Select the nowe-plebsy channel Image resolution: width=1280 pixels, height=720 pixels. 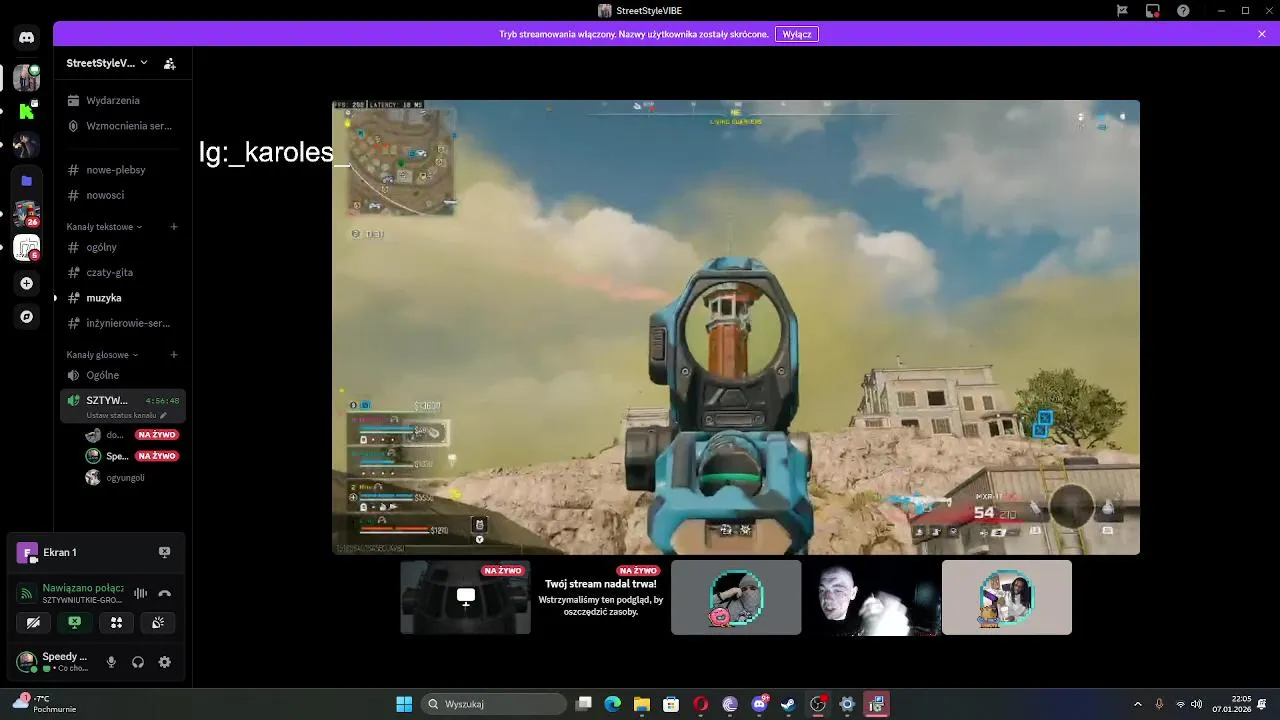click(x=122, y=170)
